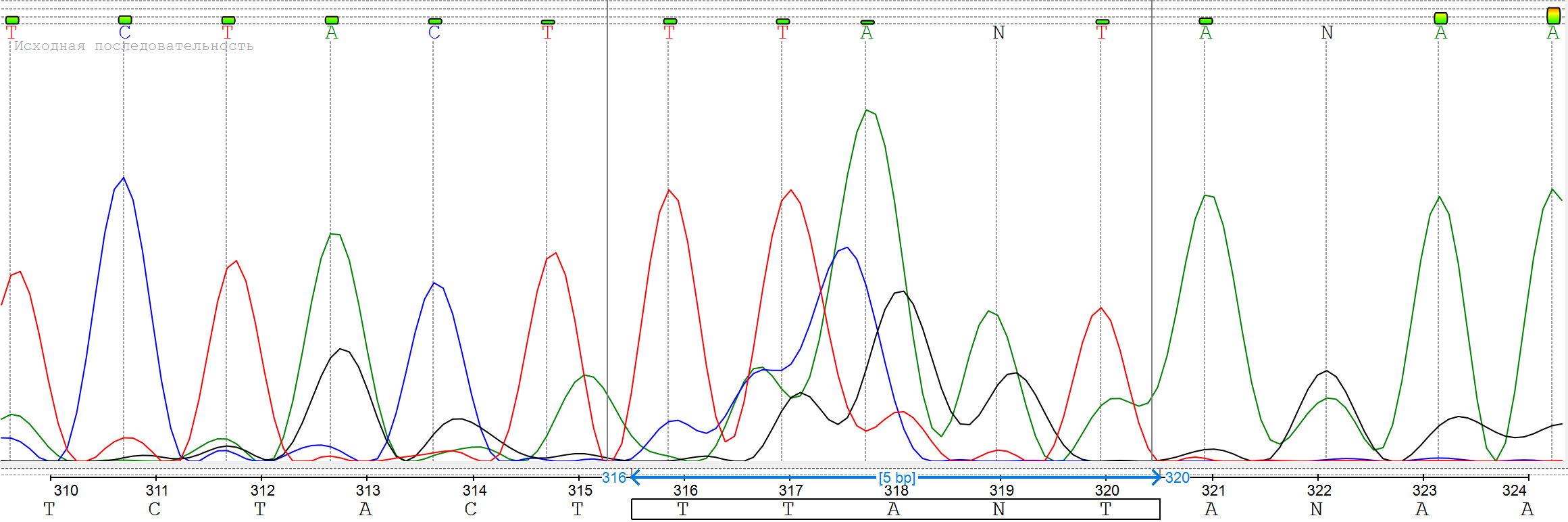Select top-row N base call at position 319
This screenshot has width=1568, height=522.
(x=998, y=32)
